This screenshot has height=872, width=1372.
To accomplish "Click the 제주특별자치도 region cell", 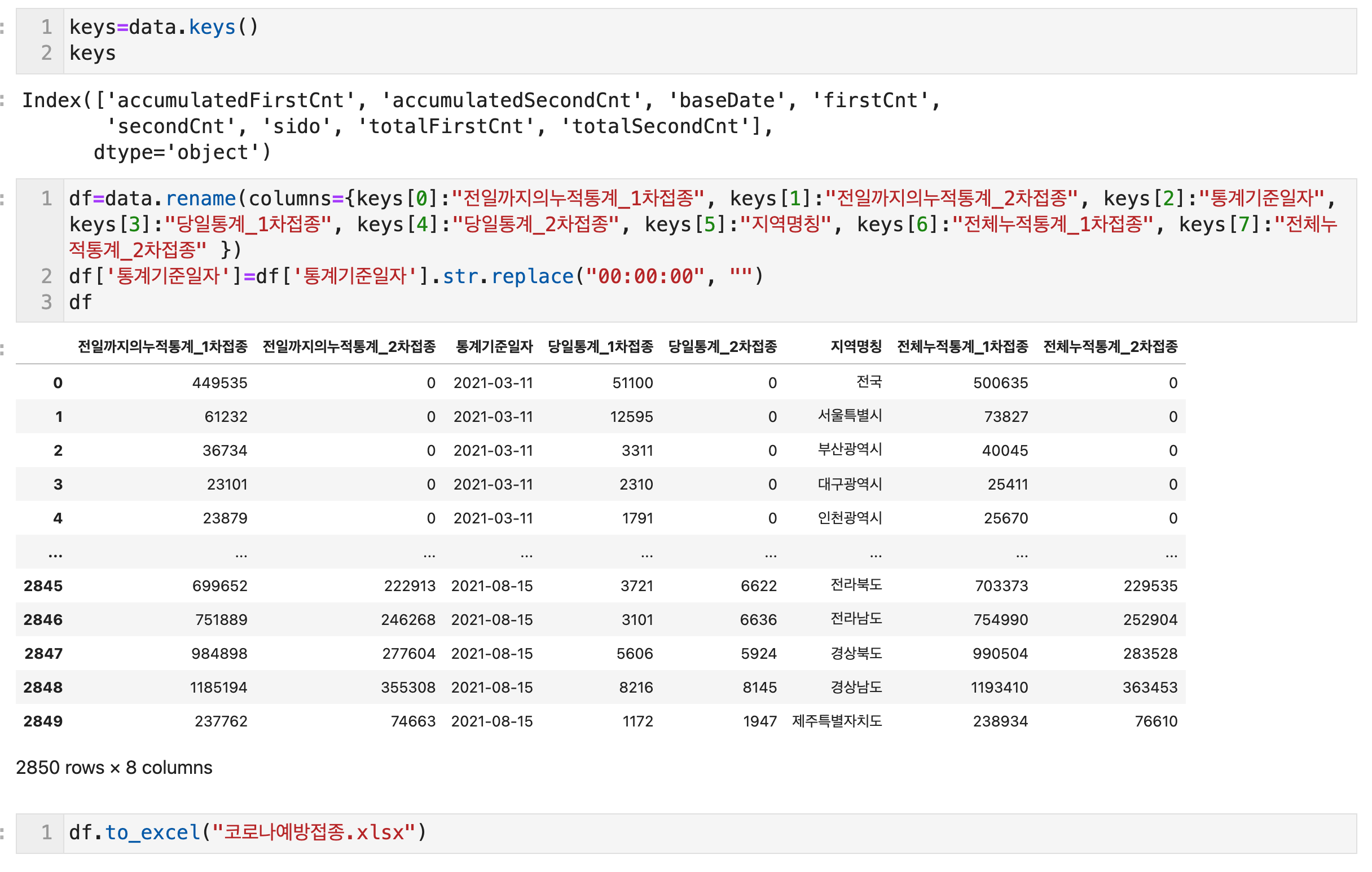I will [x=837, y=721].
